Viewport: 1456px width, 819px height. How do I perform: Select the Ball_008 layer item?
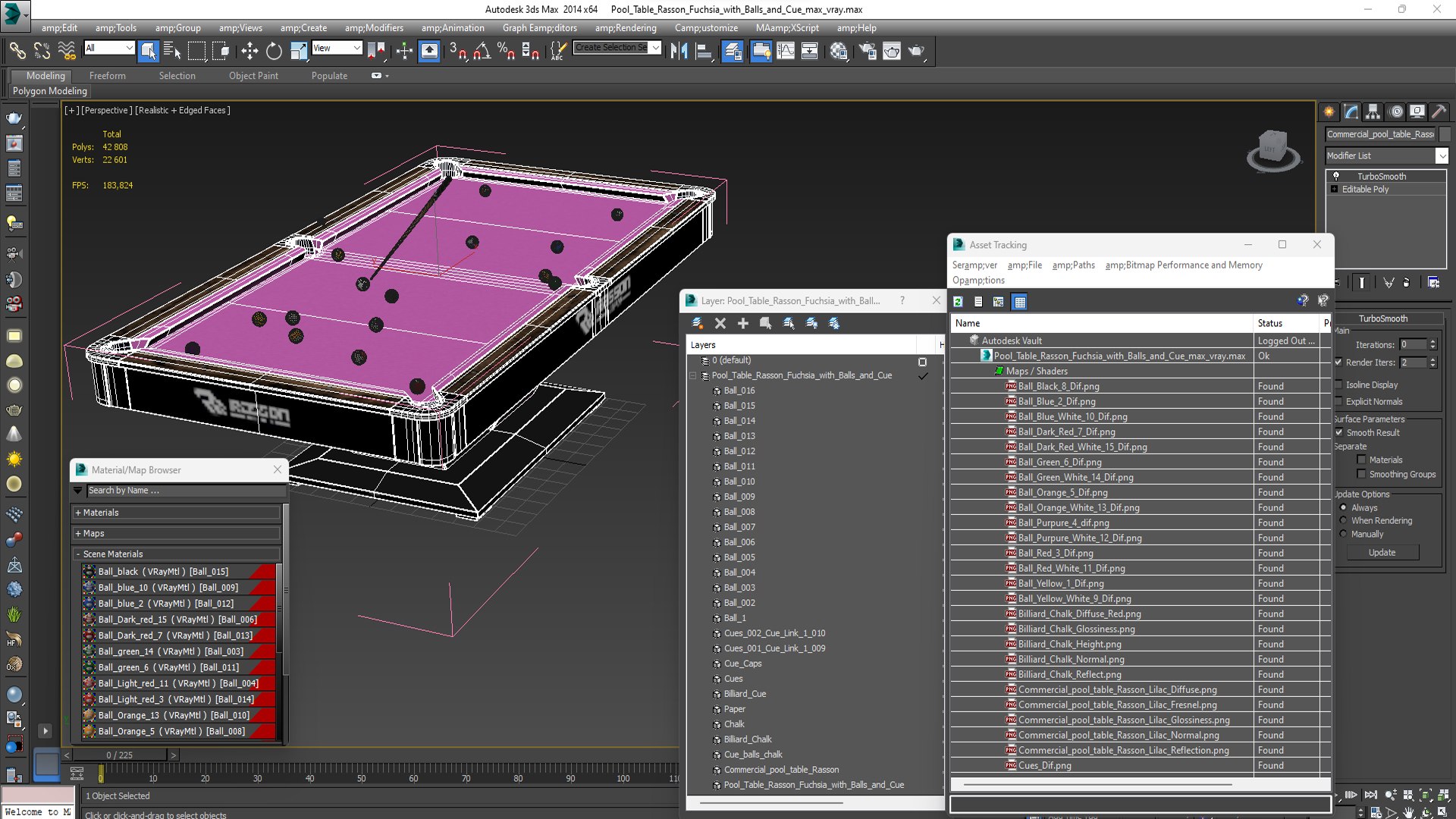coord(739,512)
